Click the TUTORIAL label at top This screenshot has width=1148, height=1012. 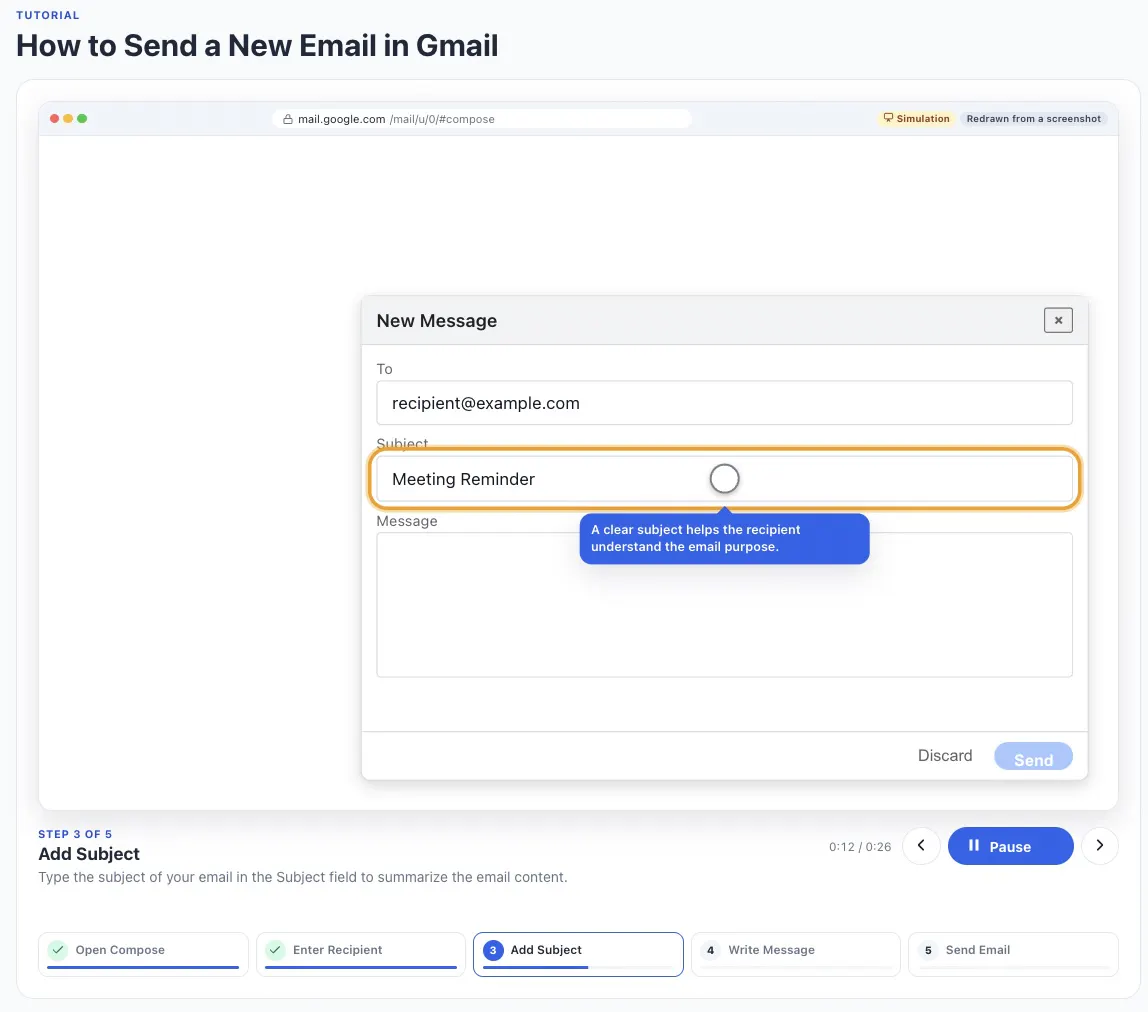pyautogui.click(x=48, y=15)
